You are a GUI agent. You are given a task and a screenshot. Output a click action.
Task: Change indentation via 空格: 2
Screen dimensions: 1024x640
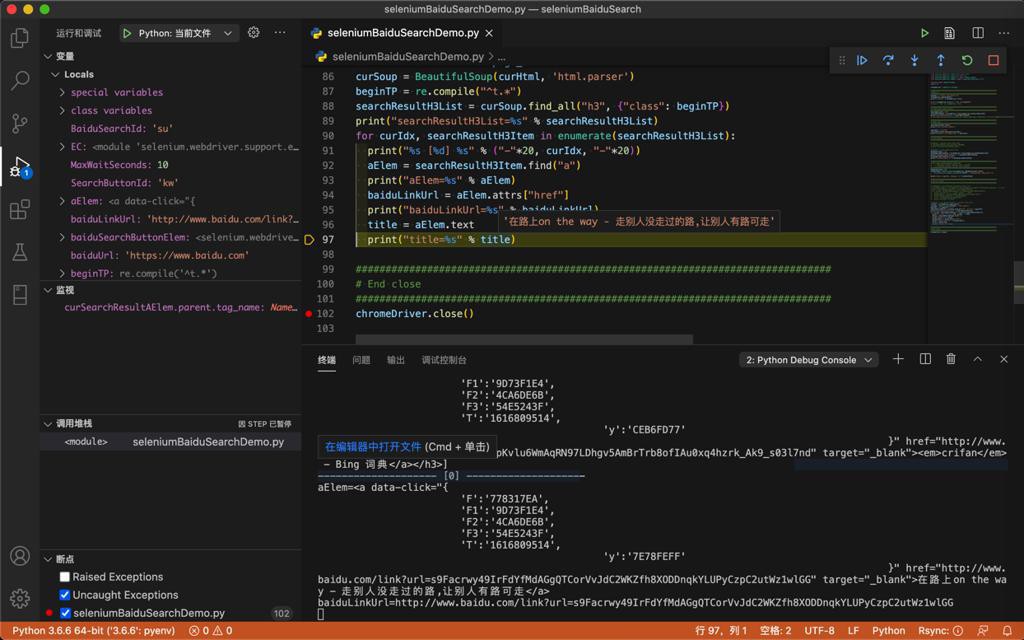click(775, 631)
